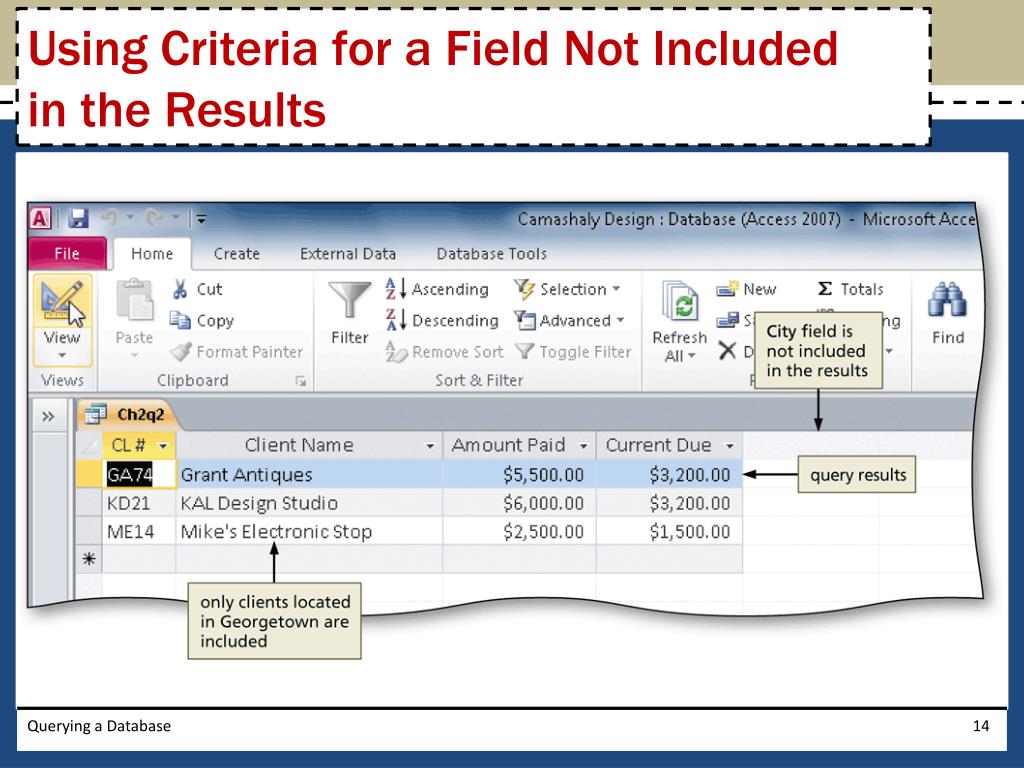The image size is (1024, 768).
Task: Click the View design icon button
Action: coord(62,302)
